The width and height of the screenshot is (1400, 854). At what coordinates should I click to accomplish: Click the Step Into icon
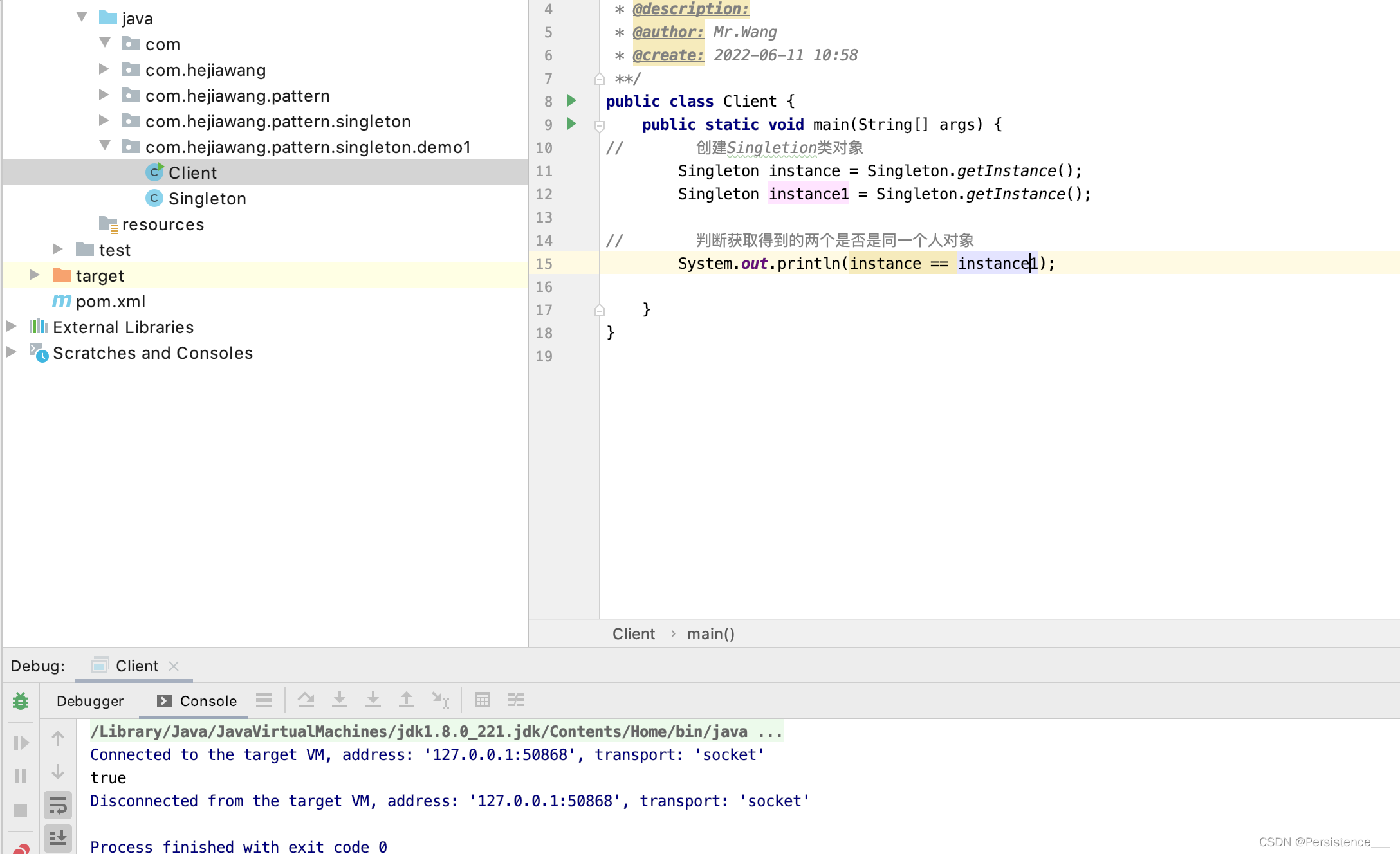point(340,700)
